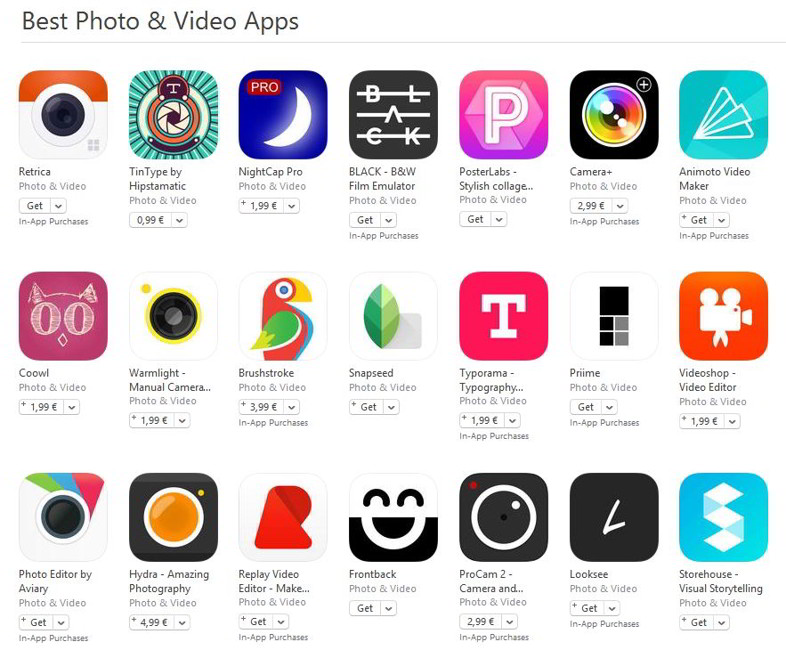786x650 pixels.
Task: Open the Storehouse app icon
Action: click(x=723, y=517)
